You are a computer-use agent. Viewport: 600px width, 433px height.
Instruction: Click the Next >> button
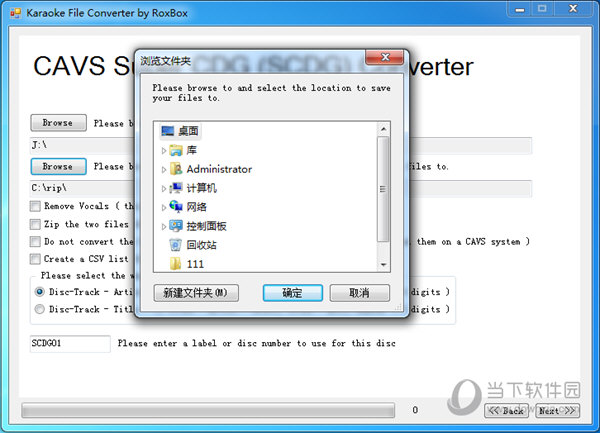557,411
